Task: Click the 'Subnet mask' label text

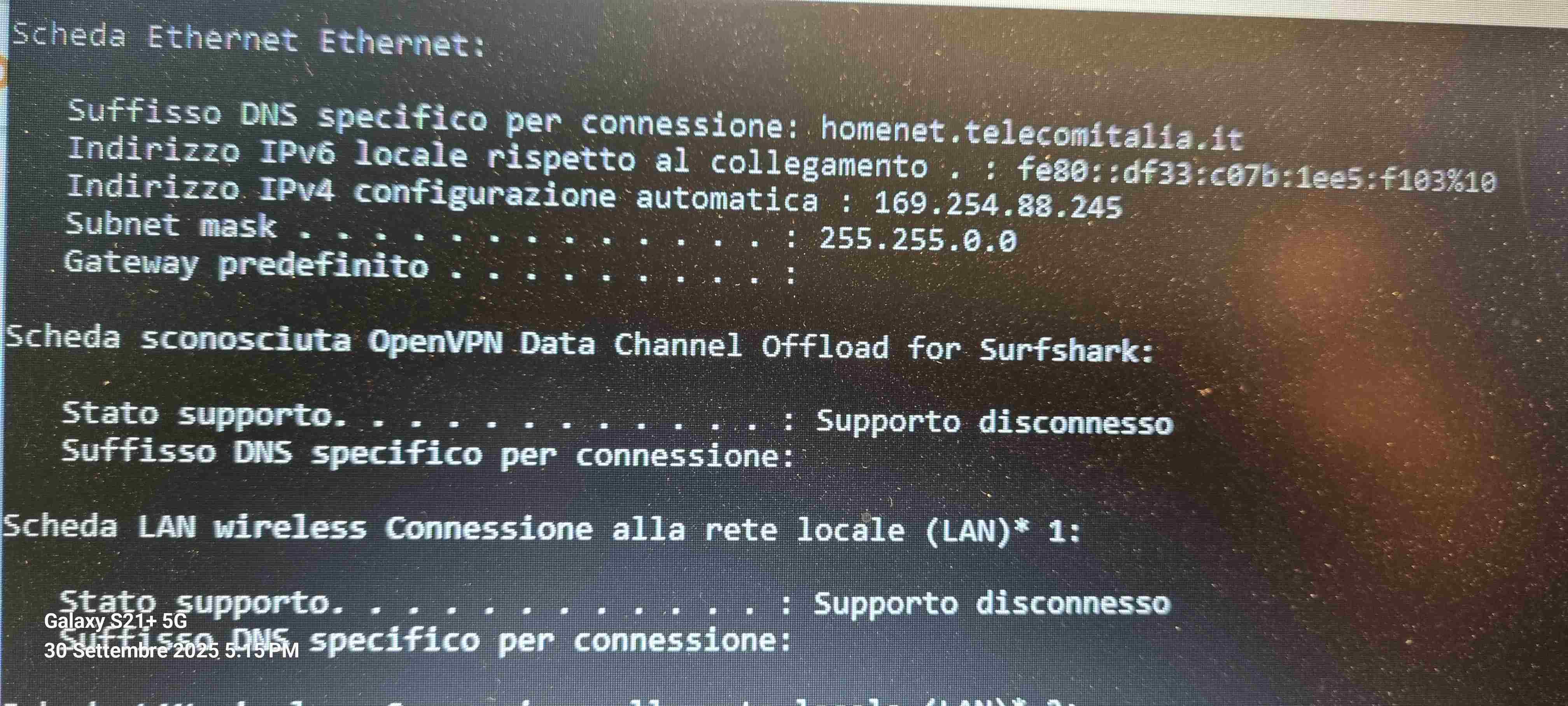Action: tap(171, 225)
